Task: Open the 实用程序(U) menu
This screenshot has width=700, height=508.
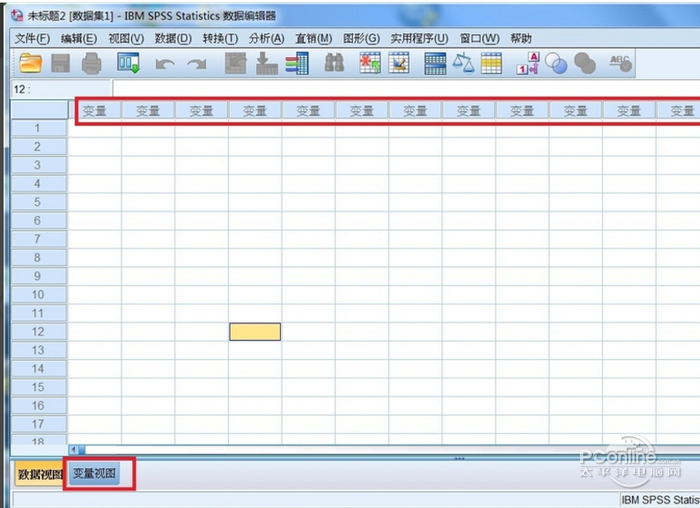Action: coord(419,38)
